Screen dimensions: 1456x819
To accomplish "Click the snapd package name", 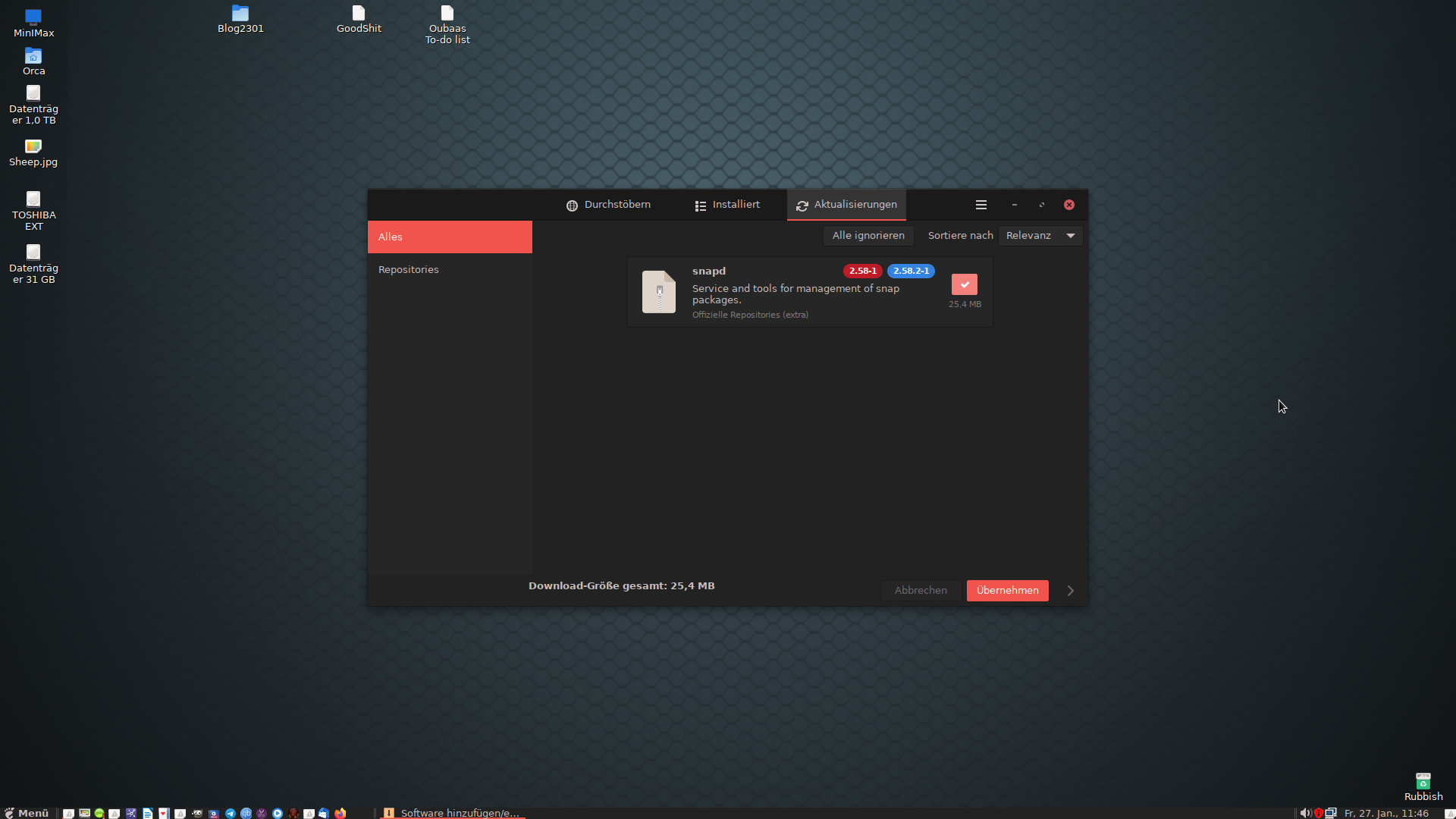I will pyautogui.click(x=708, y=271).
